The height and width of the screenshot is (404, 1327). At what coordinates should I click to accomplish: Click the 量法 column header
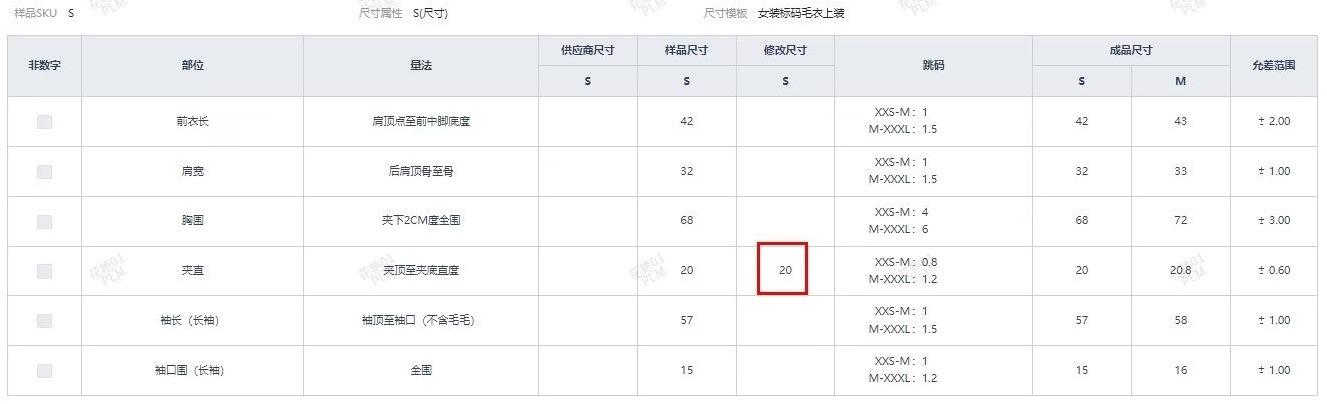(x=420, y=66)
